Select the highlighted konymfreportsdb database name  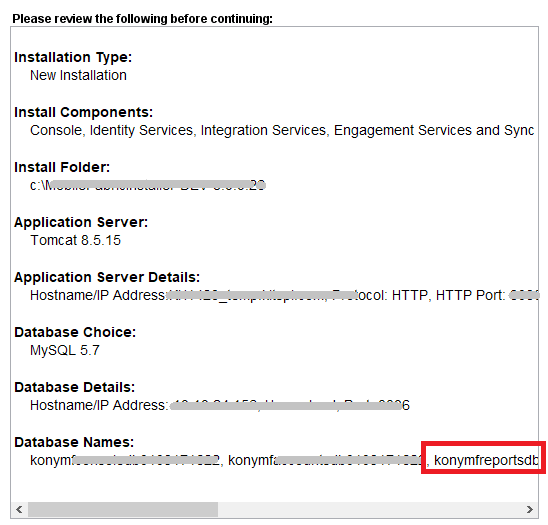(486, 460)
